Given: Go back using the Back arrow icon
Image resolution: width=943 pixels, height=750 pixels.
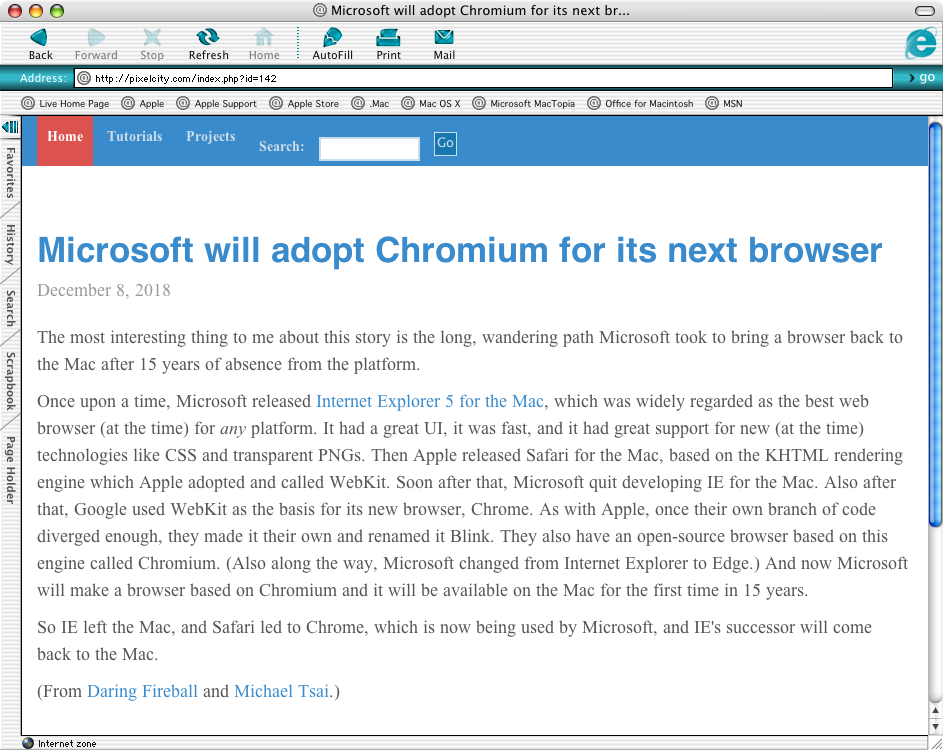Looking at the screenshot, I should click(x=40, y=37).
